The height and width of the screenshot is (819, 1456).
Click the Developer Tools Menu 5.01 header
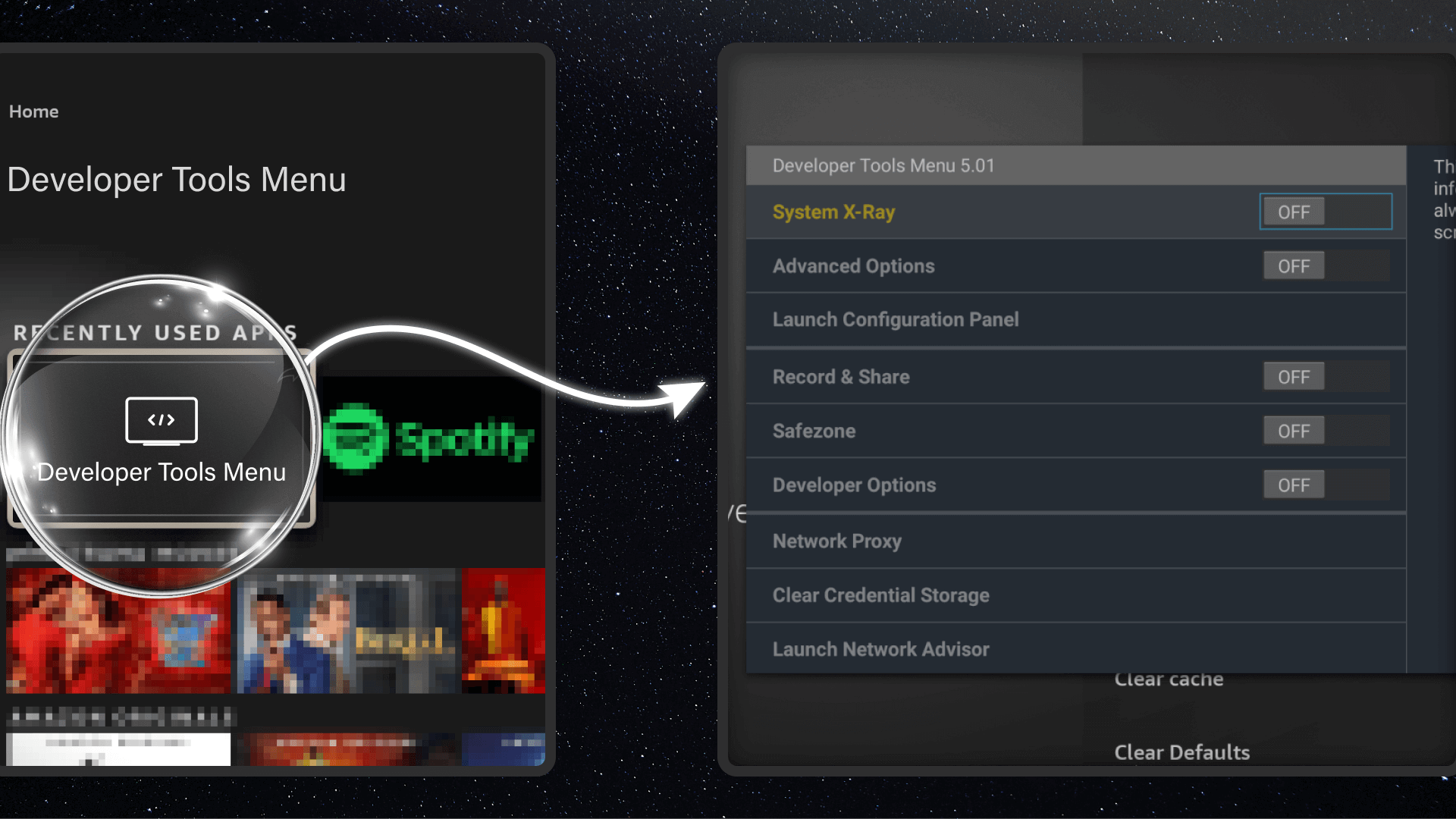click(x=1076, y=165)
